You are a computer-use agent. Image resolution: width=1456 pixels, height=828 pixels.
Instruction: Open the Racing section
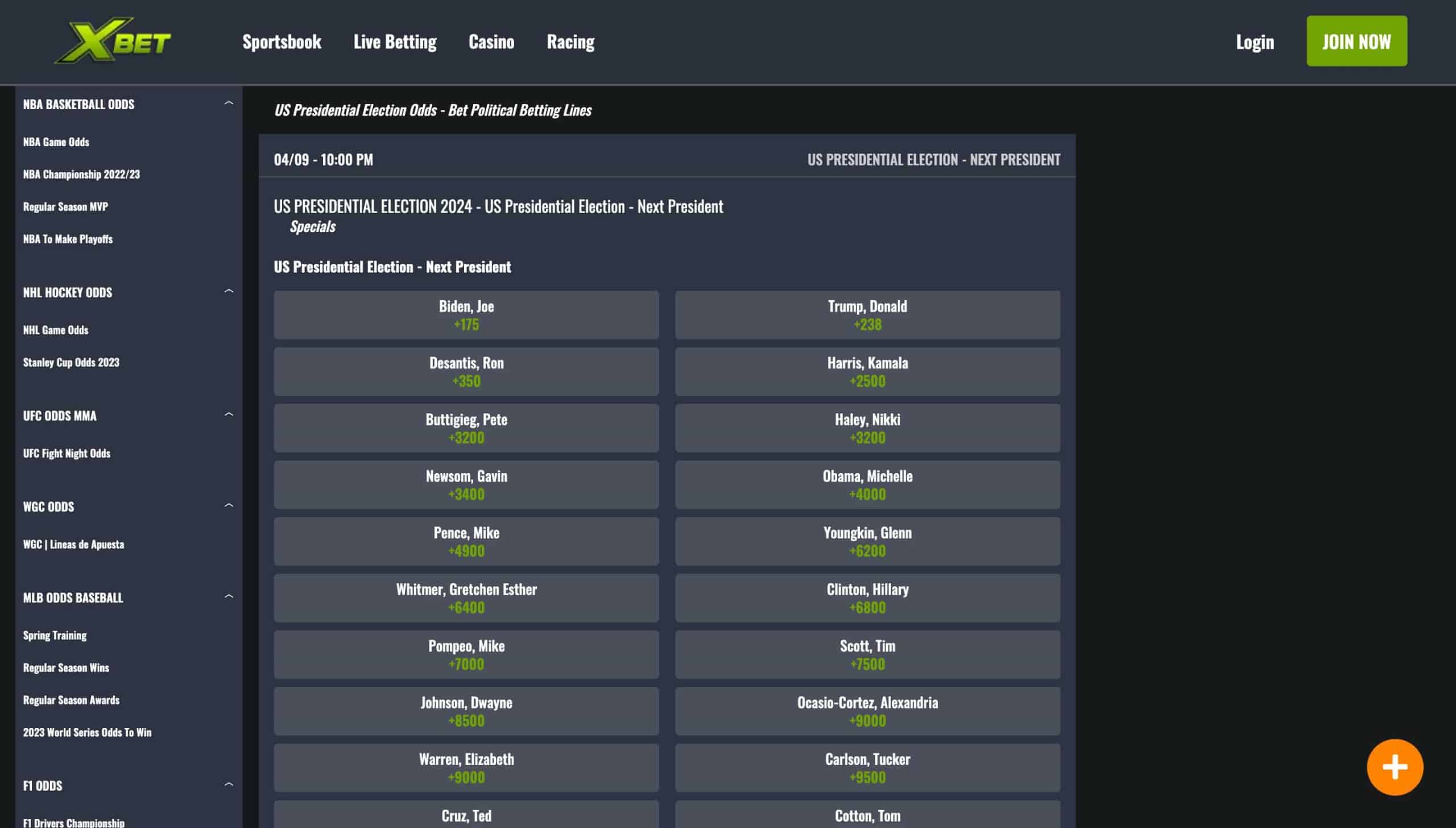click(570, 42)
